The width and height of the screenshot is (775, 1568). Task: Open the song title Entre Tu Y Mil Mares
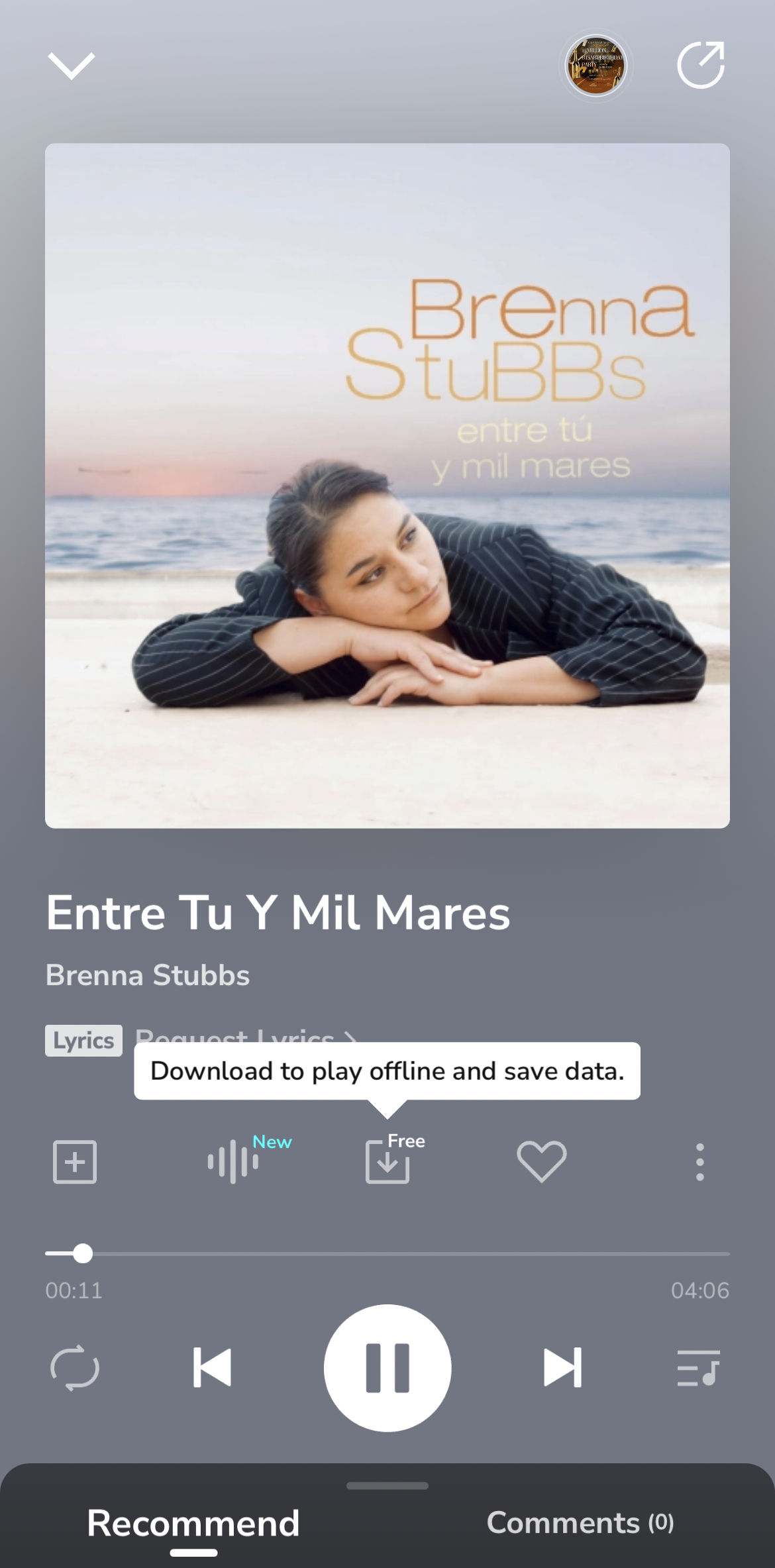278,913
